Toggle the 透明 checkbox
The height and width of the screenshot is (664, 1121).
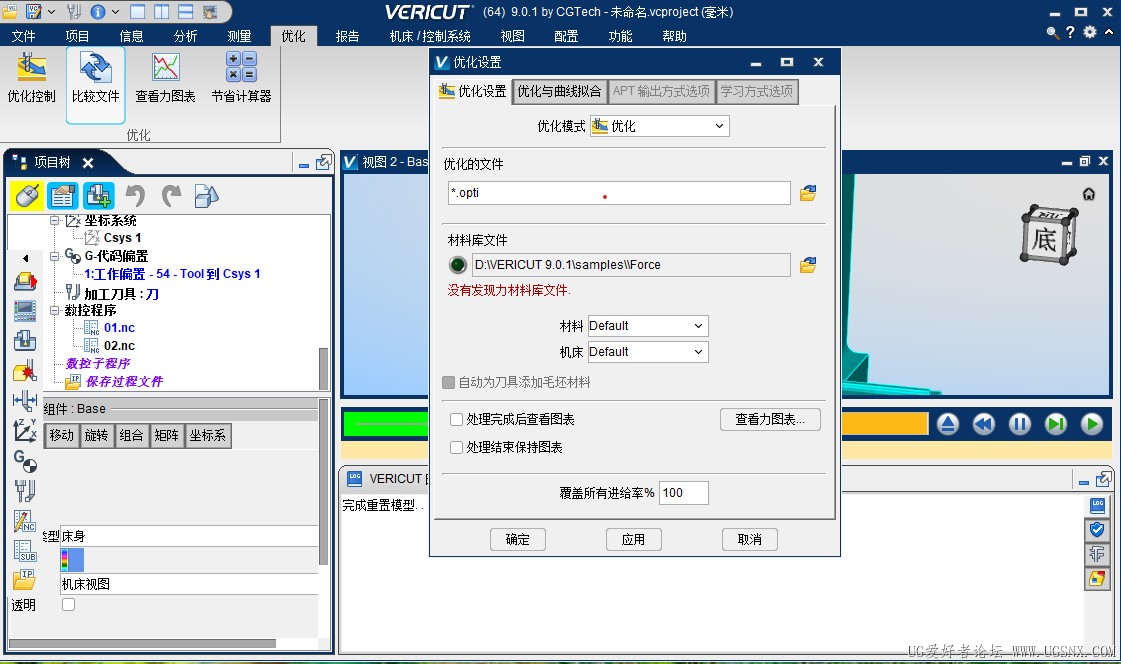click(69, 605)
